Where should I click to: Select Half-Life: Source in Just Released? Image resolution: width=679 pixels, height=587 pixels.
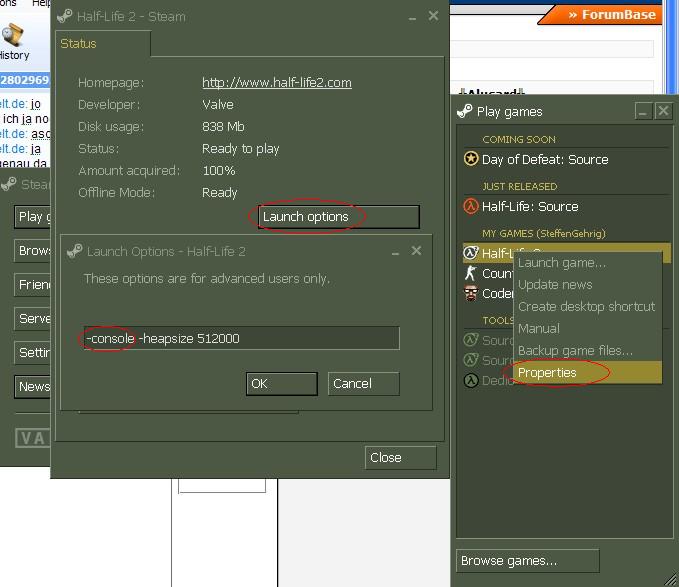[566, 206]
